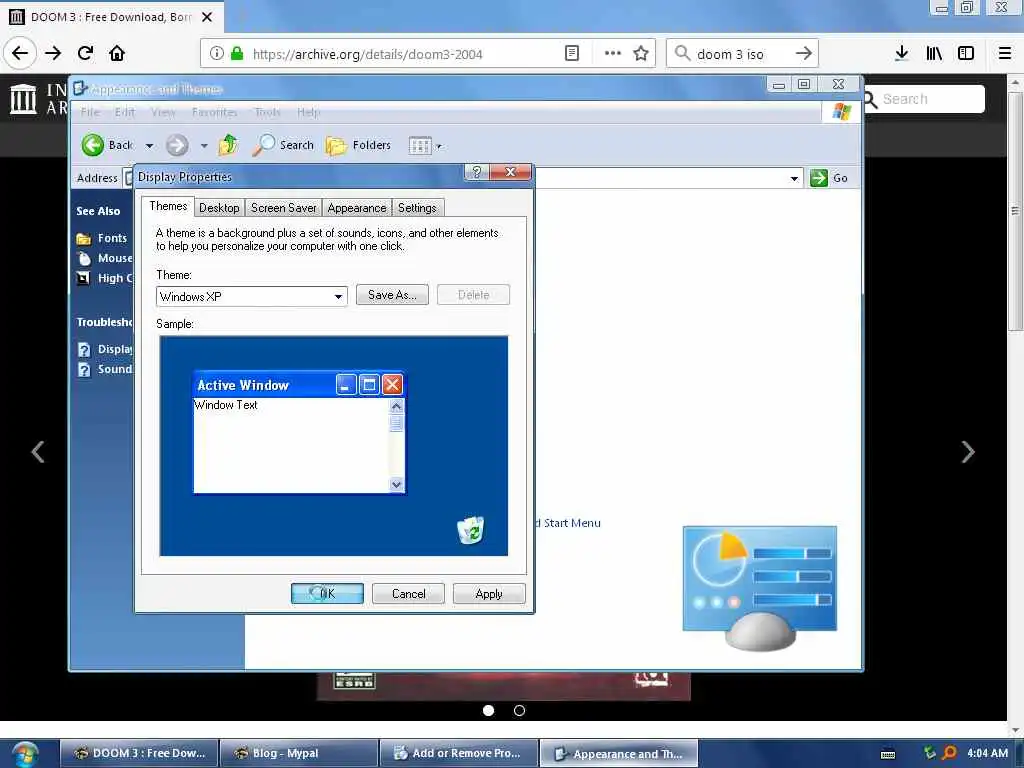
Task: Expand the Views dropdown arrow
Action: (439, 146)
